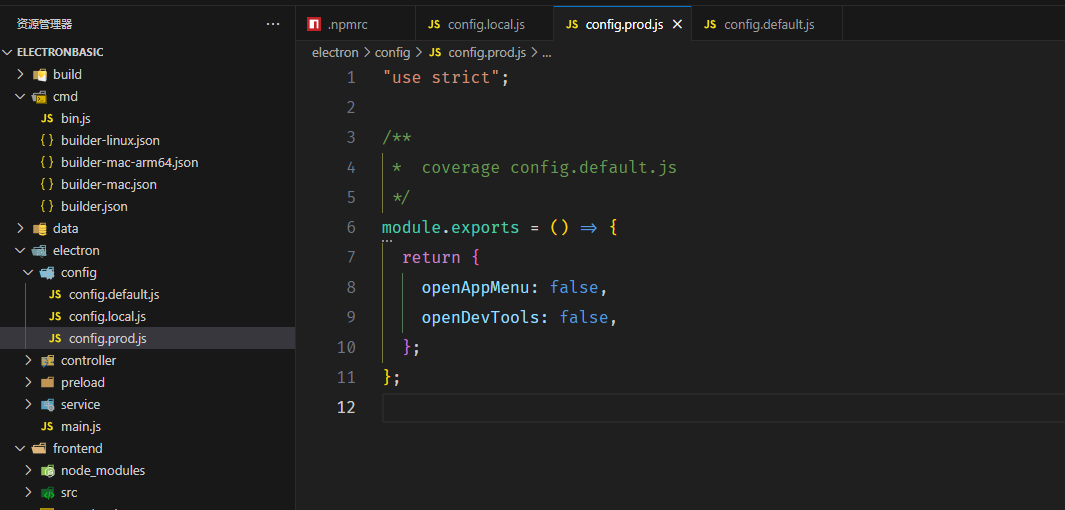
Task: Click the openDevTools property
Action: 480,317
